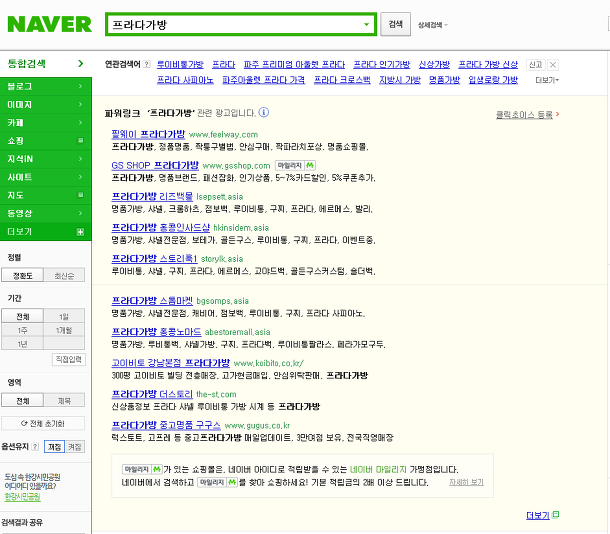Screen dimensions: 610x534
Task: Click related search 루이비통가방
Action: point(180,65)
